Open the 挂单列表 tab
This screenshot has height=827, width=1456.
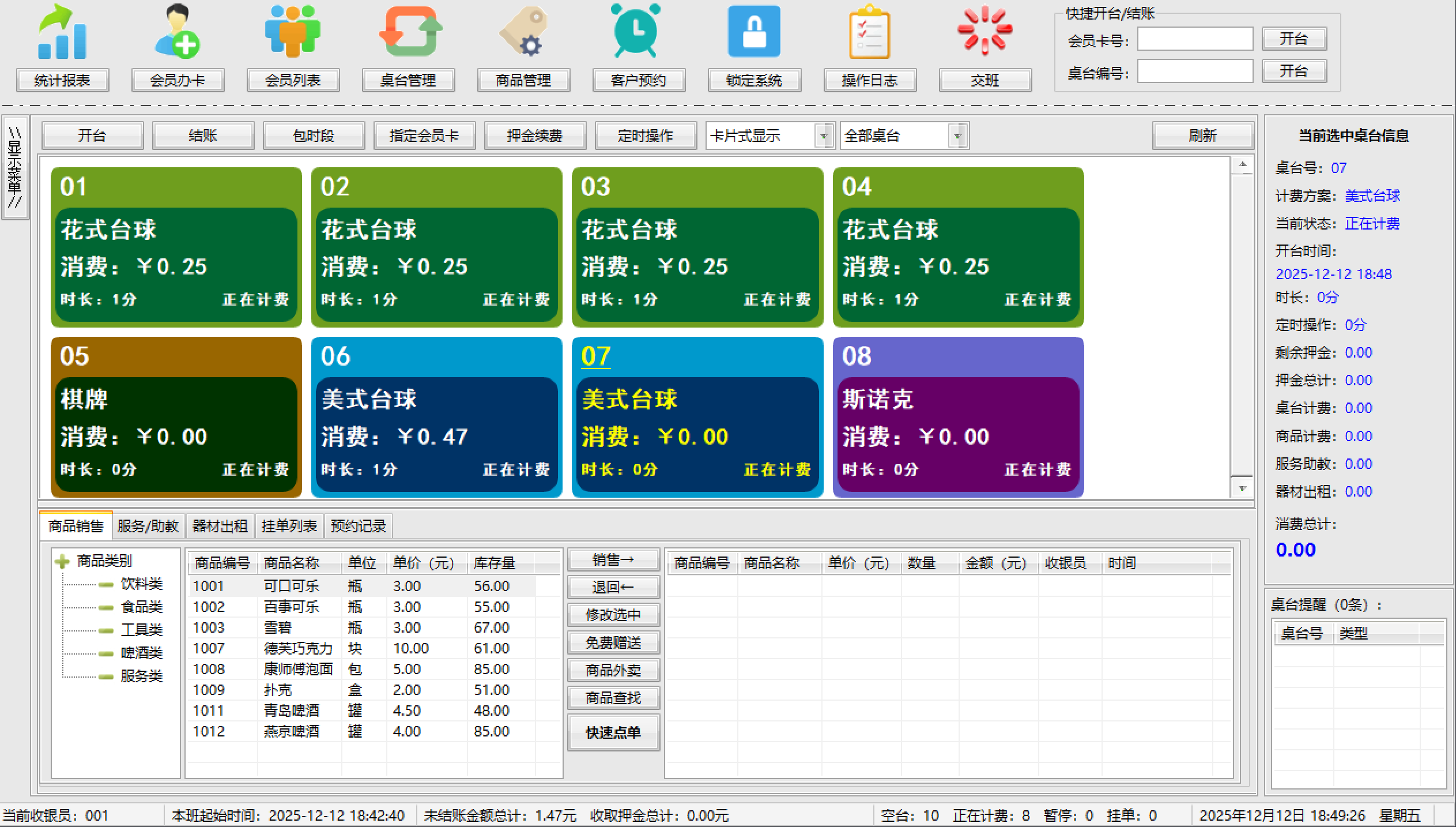(x=289, y=526)
